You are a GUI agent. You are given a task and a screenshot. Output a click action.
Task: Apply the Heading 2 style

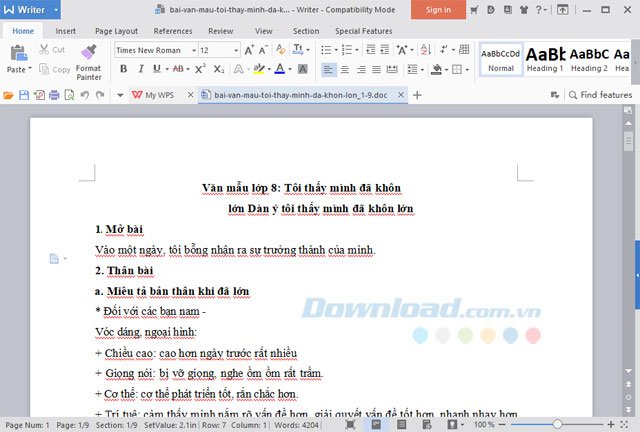coord(589,60)
